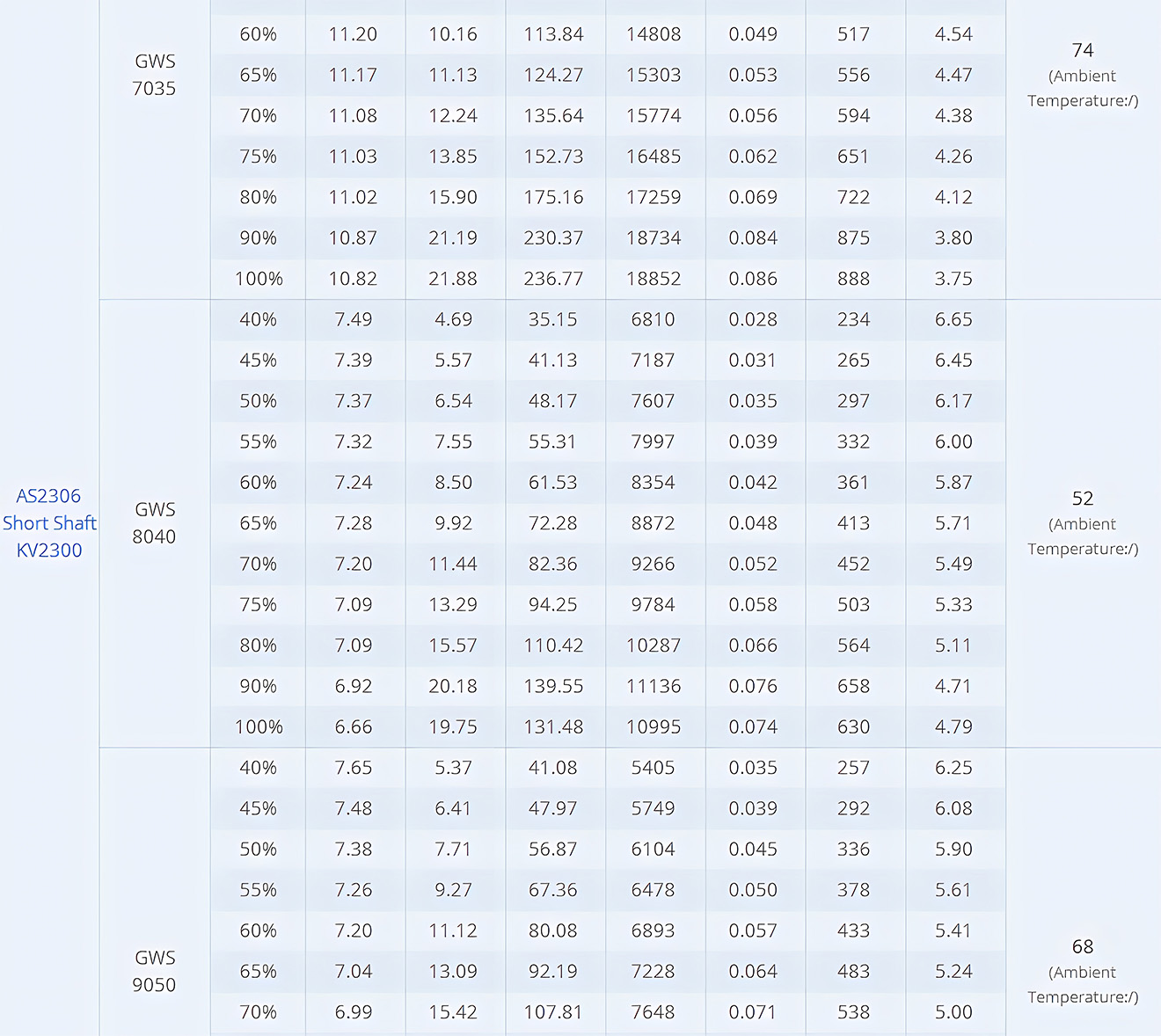Click the 5405 value cell
The height and width of the screenshot is (1036, 1161).
point(654,768)
